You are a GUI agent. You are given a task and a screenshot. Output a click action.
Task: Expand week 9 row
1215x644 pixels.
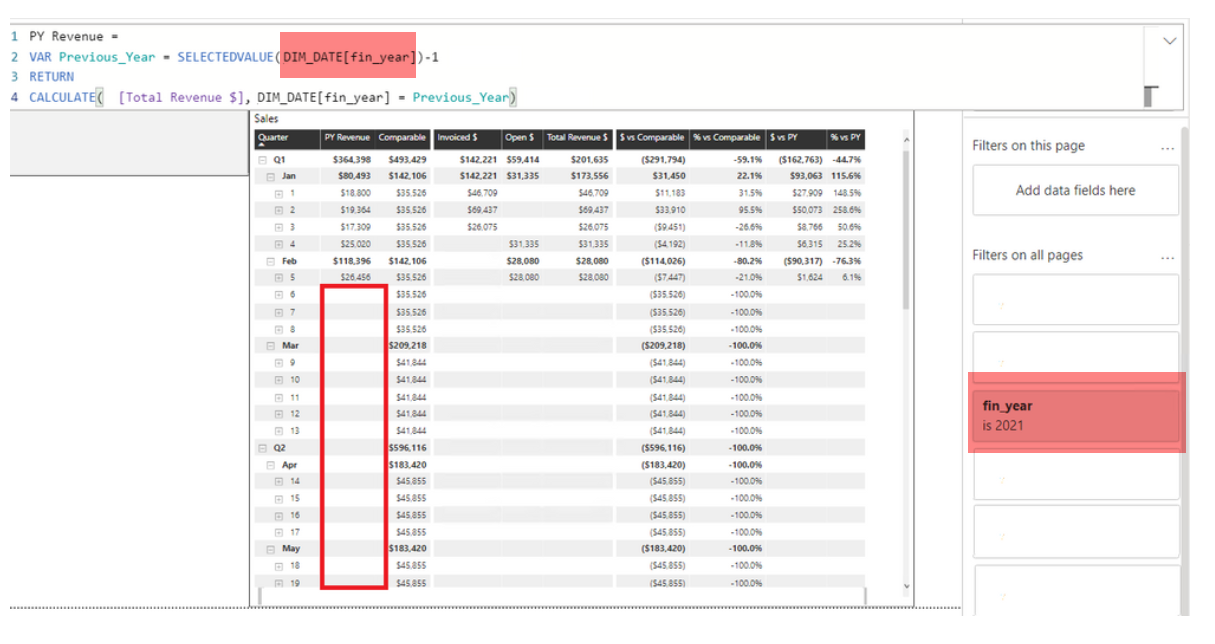tap(279, 362)
